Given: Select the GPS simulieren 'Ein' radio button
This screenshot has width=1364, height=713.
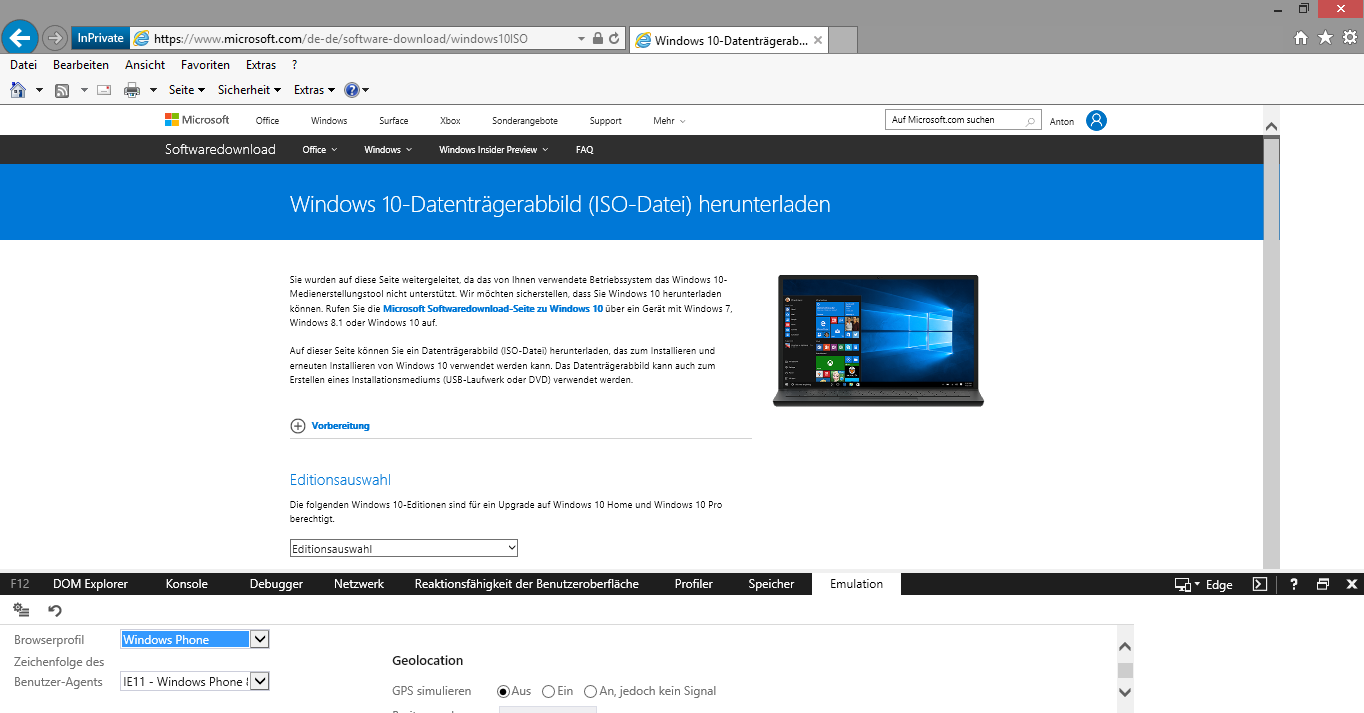Looking at the screenshot, I should [548, 691].
